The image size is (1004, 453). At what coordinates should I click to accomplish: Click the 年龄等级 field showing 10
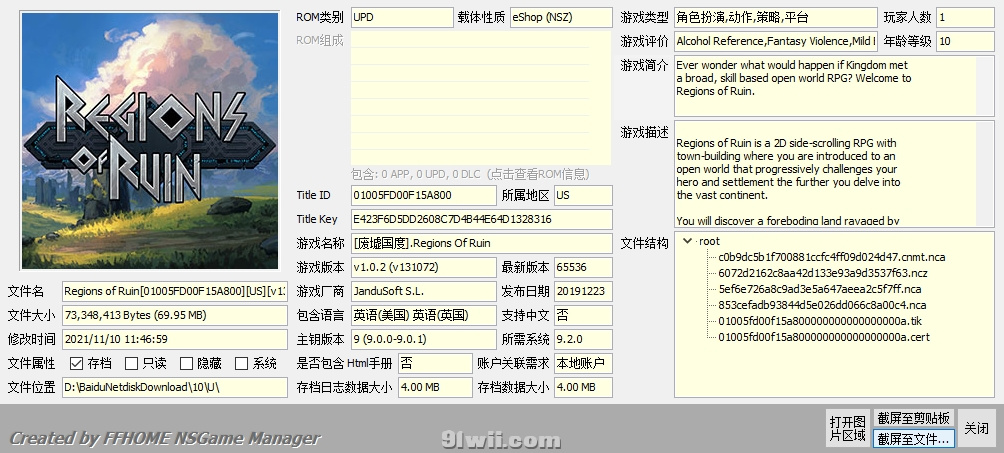pos(966,41)
